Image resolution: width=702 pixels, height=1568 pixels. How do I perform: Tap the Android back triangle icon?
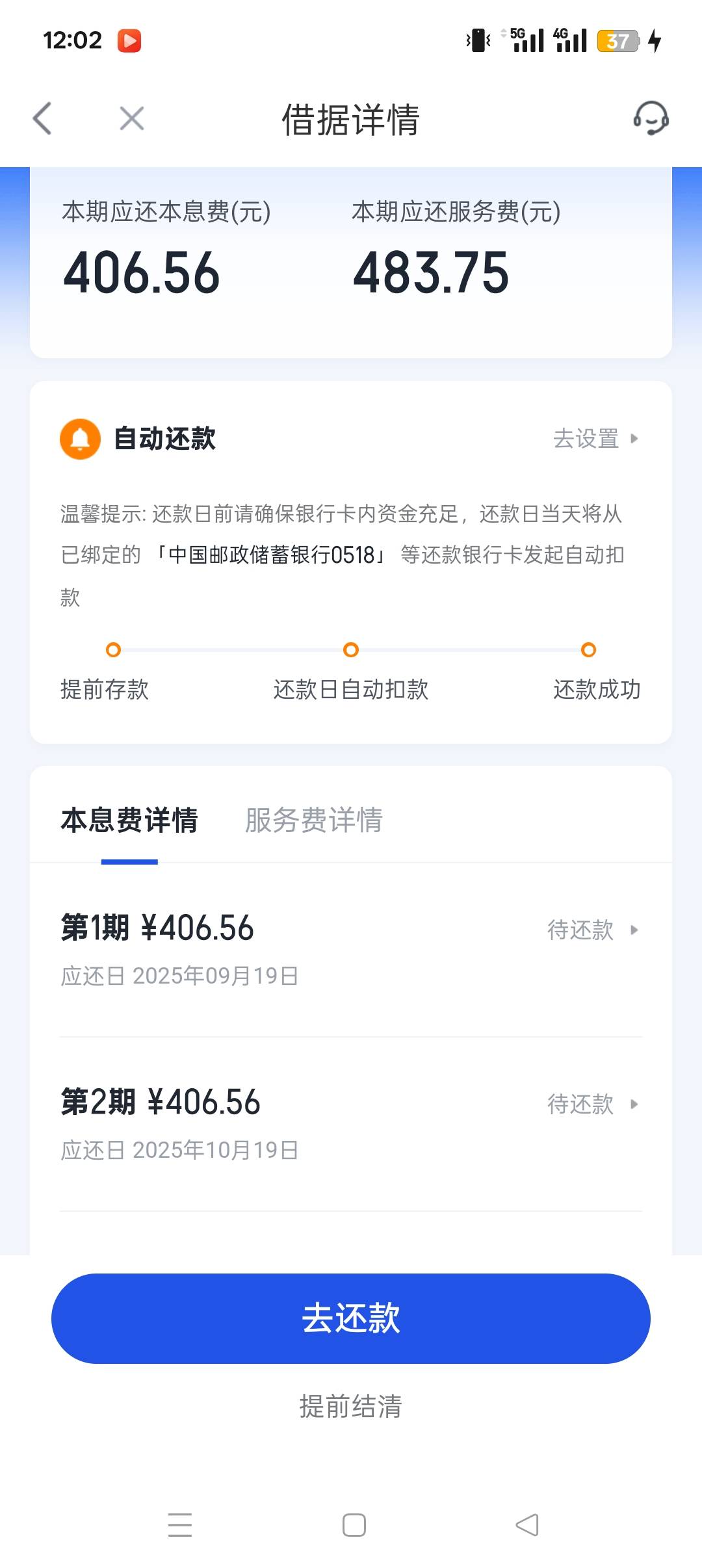pos(527,1524)
